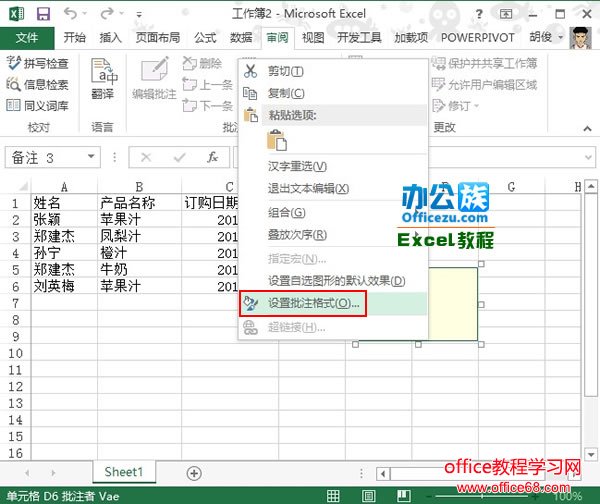Switch to the 开发工具 ribbon tab
Image resolution: width=600 pixels, height=504 pixels.
click(x=359, y=38)
